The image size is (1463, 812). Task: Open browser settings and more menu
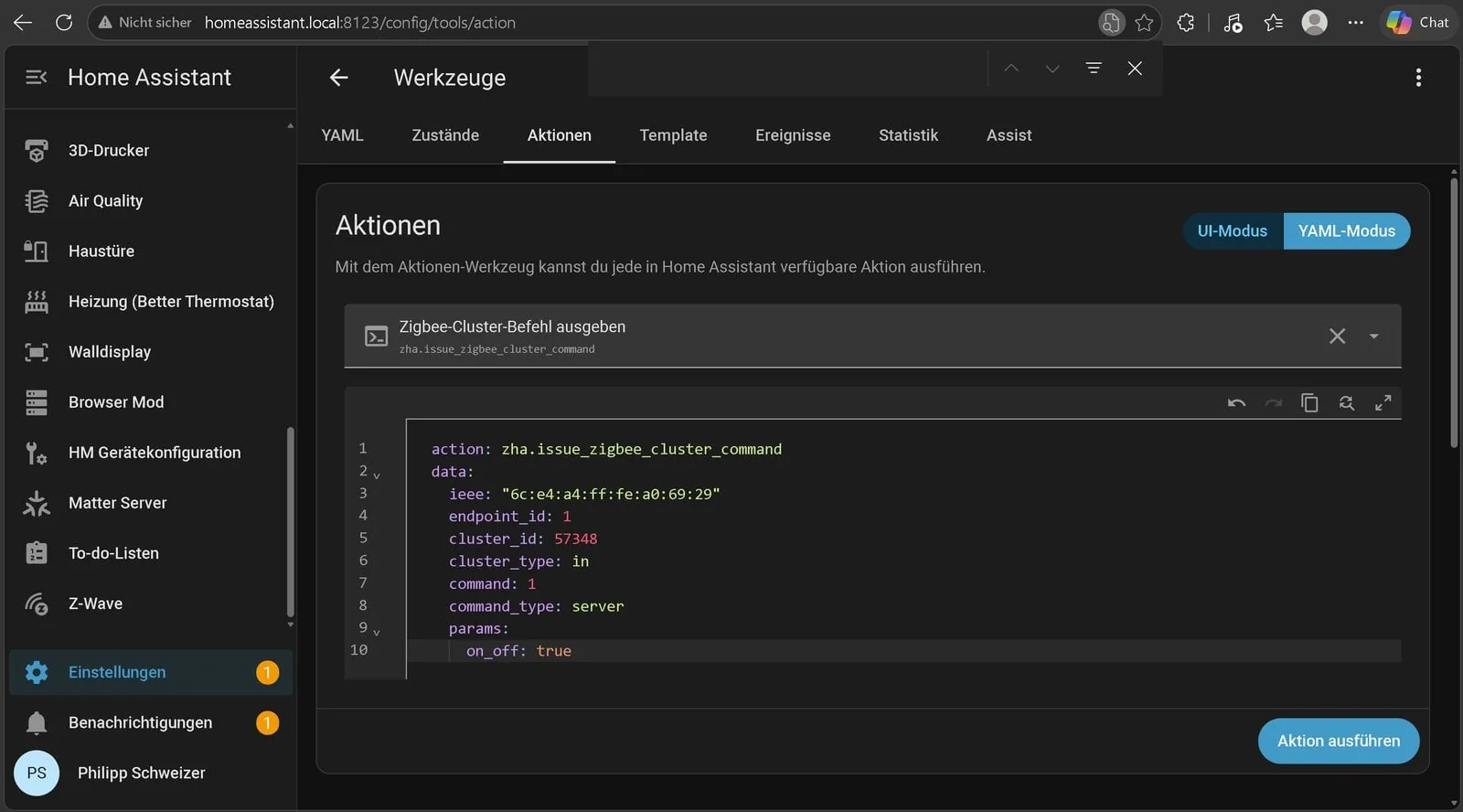(1355, 22)
